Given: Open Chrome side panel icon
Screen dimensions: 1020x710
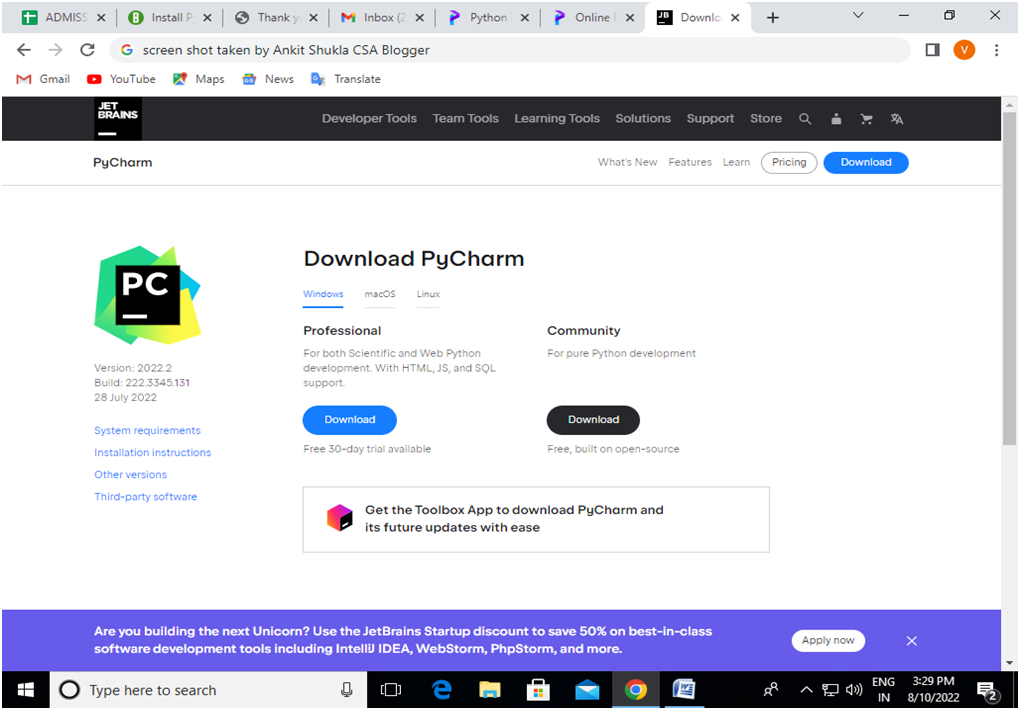Looking at the screenshot, I should tap(932, 50).
